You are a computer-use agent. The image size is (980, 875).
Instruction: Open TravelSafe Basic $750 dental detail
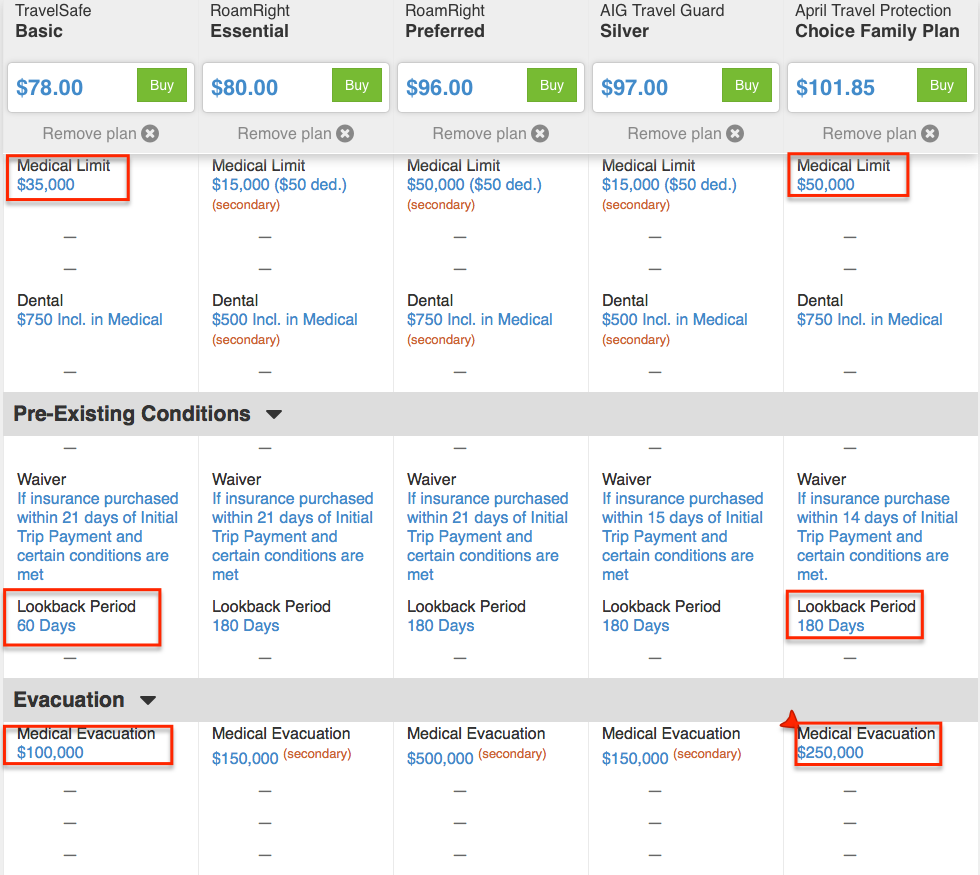click(89, 319)
